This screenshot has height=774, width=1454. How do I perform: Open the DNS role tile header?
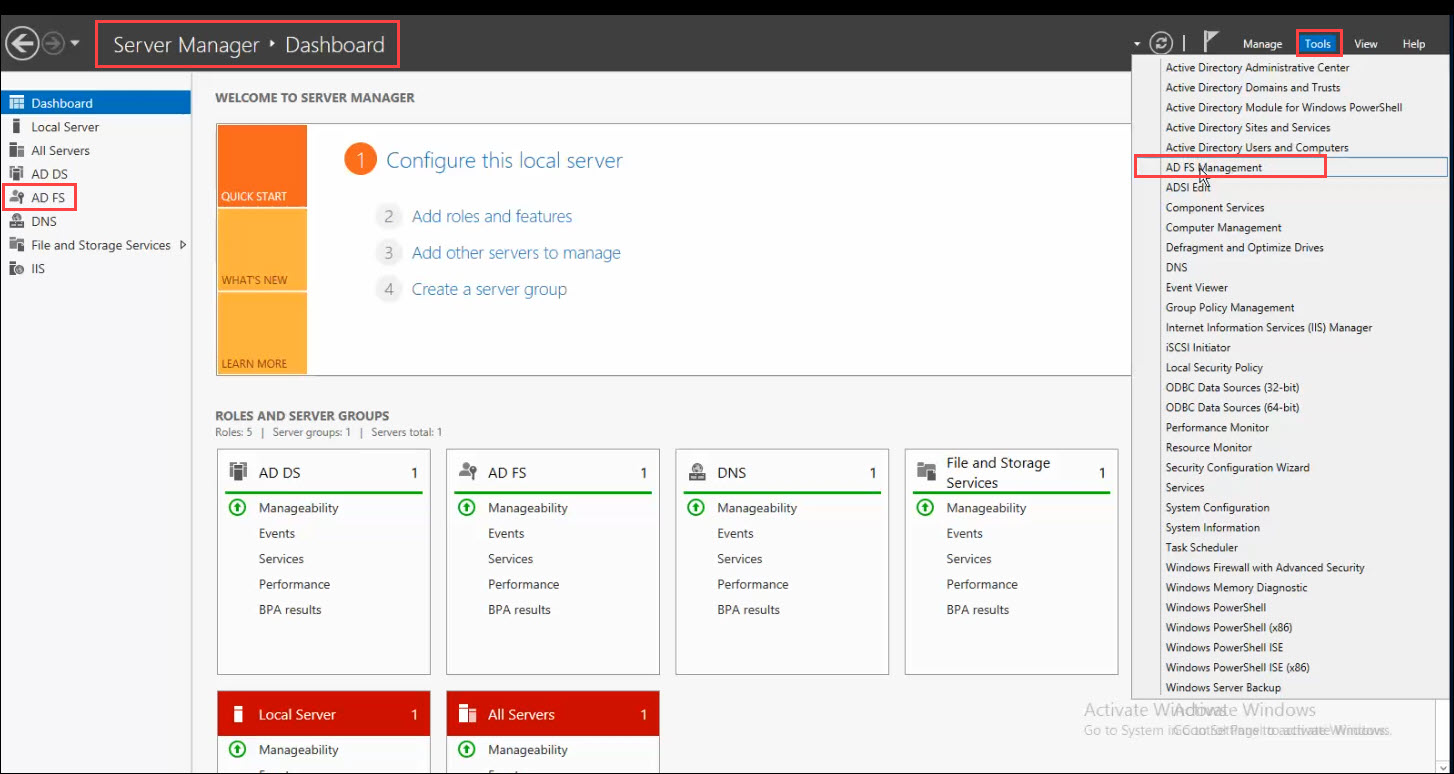click(782, 472)
